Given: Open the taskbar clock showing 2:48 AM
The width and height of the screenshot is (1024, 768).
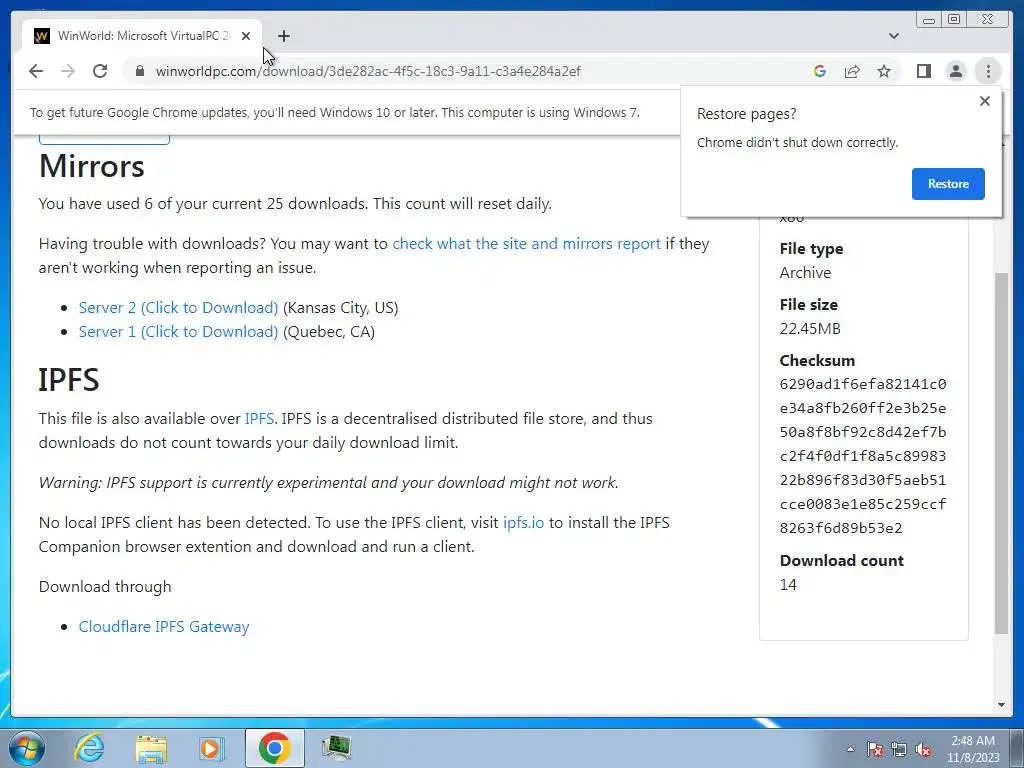Looking at the screenshot, I should point(973,749).
